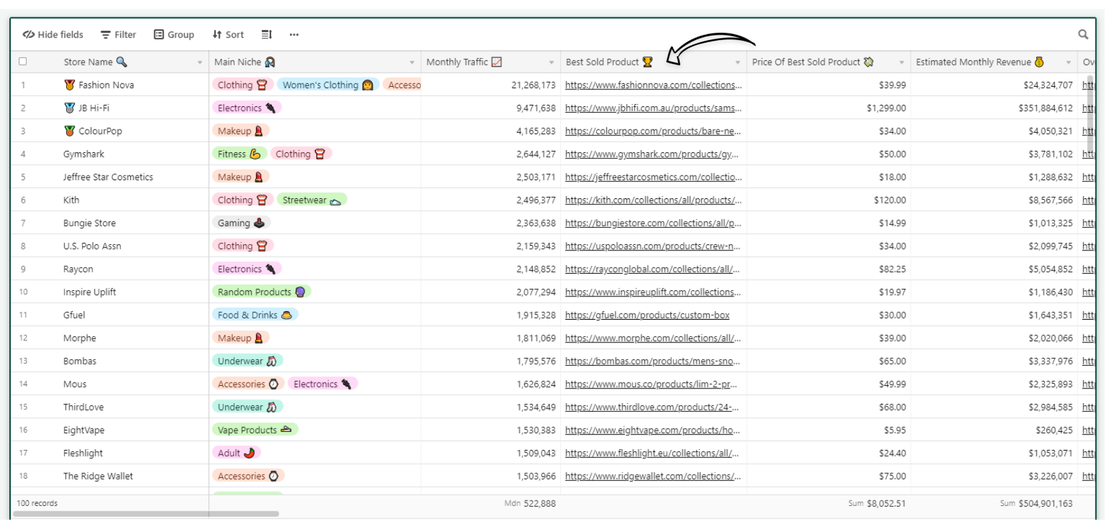1105x520 pixels.
Task: Open the Fashion Nova product link
Action: (x=653, y=85)
